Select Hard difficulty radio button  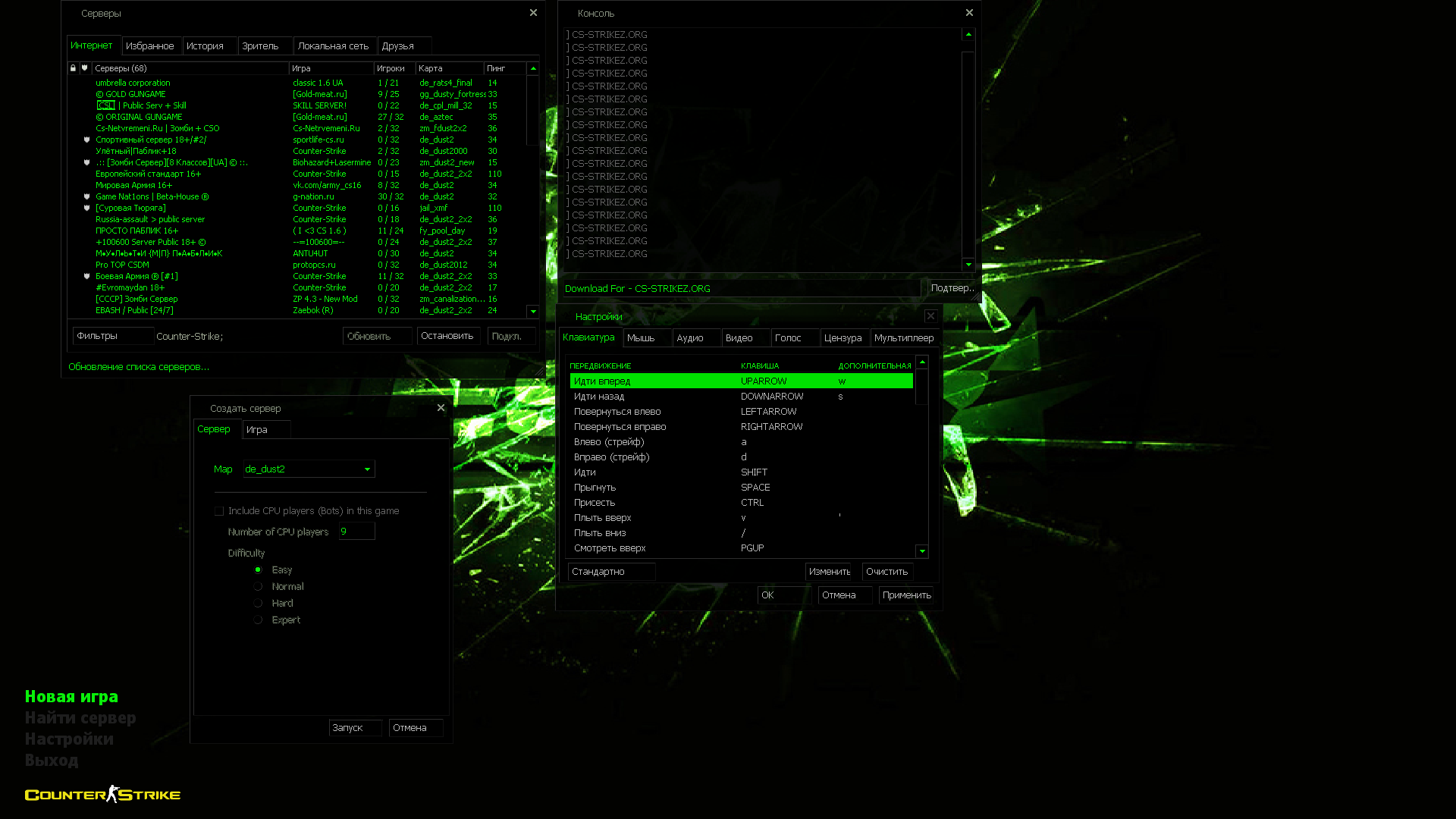[x=259, y=603]
